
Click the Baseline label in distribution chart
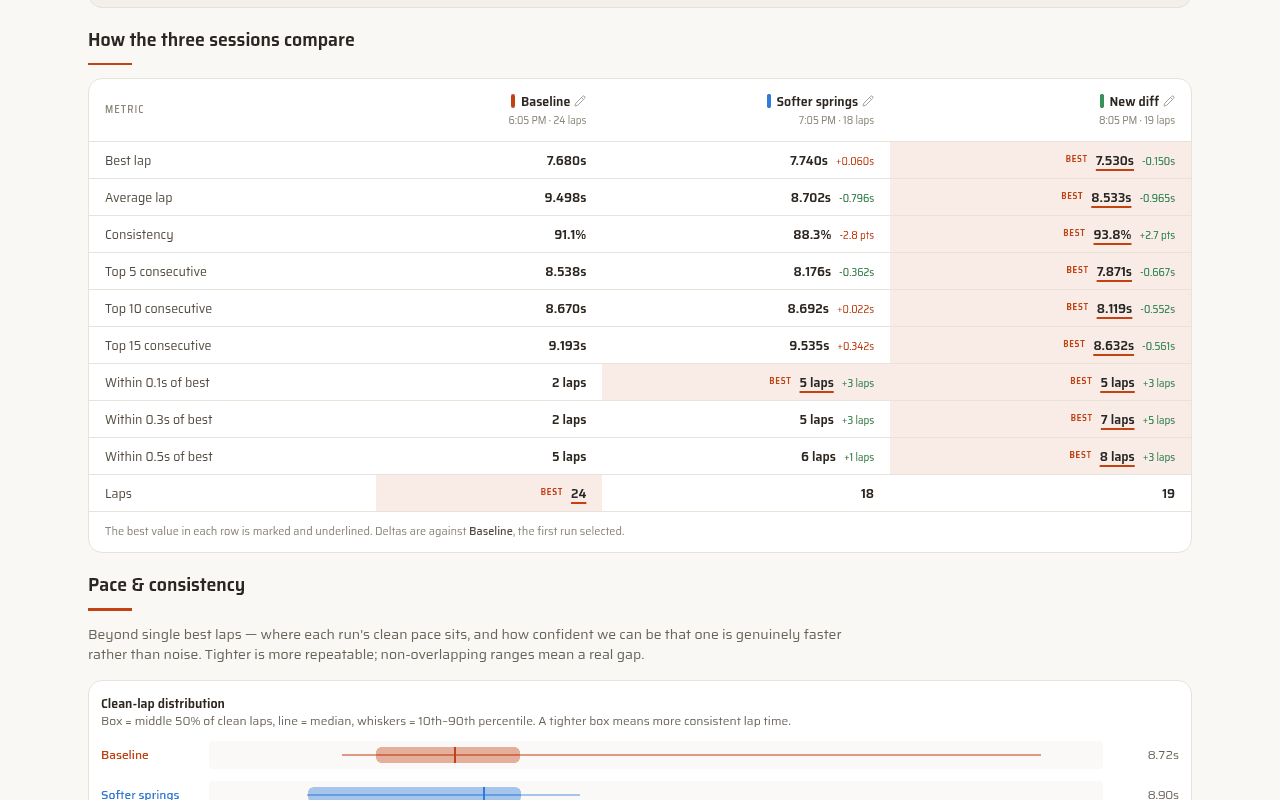pos(125,755)
